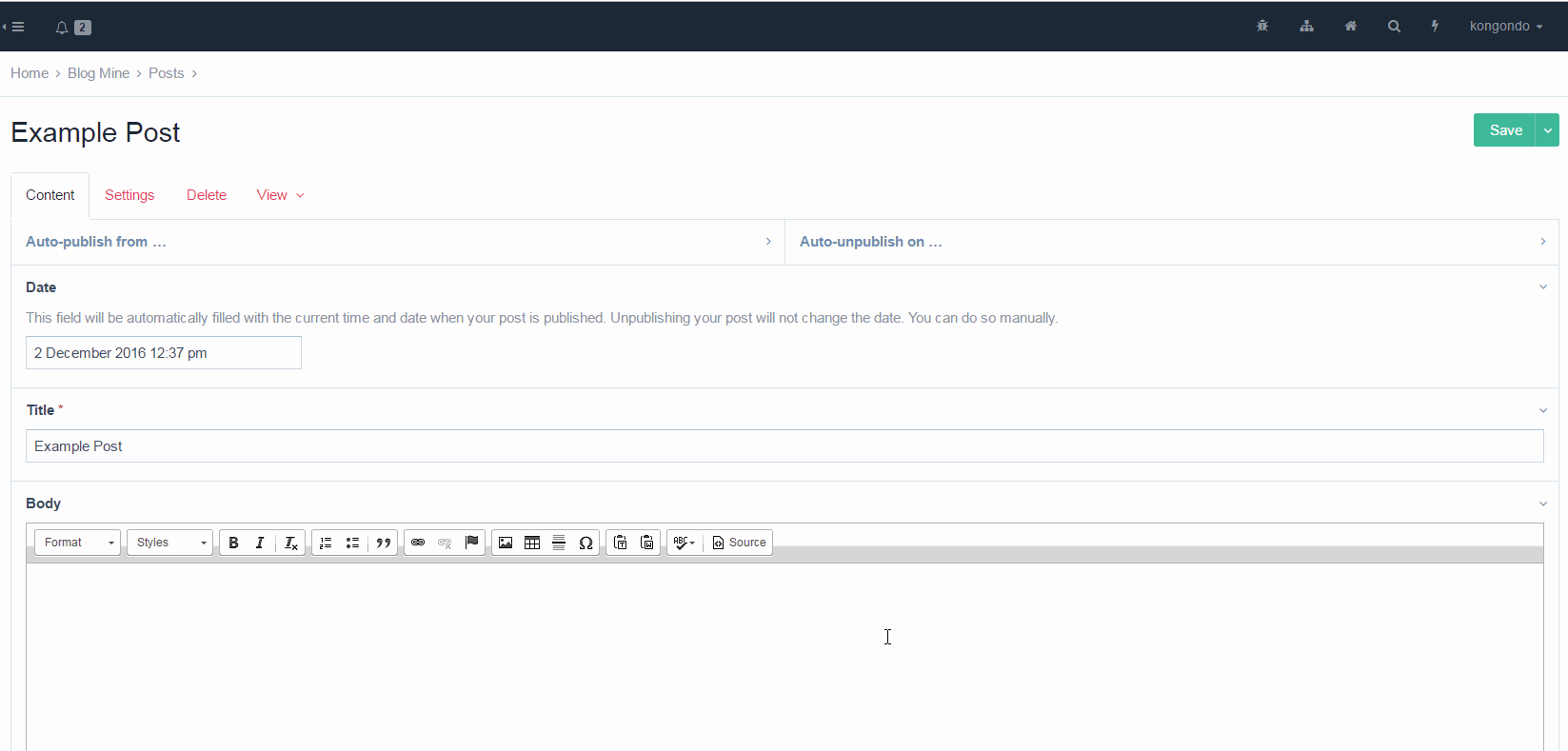Viewport: 1568px width, 751px height.
Task: Insert an image into Body
Action: 506,543
